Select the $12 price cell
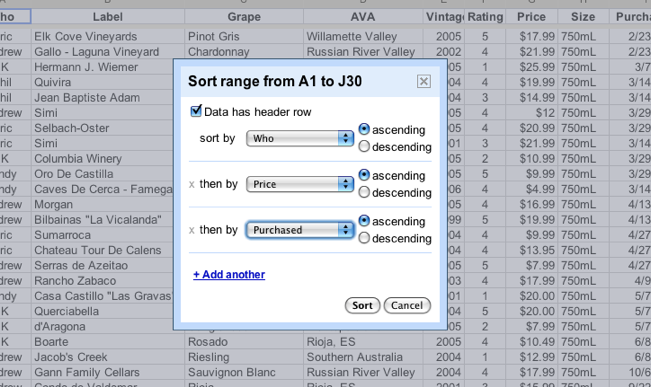Image resolution: width=651 pixels, height=387 pixels. click(531, 113)
